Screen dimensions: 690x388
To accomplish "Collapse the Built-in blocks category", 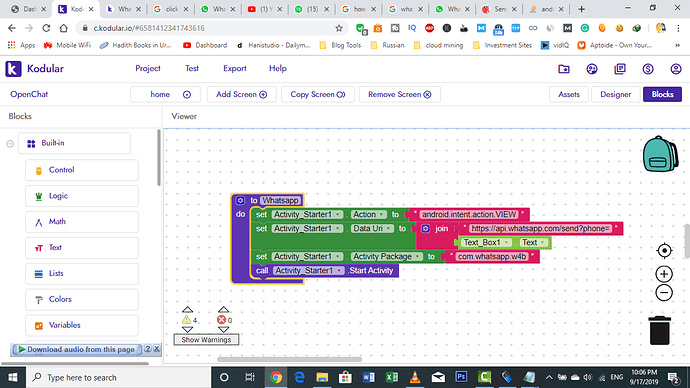I will pyautogui.click(x=10, y=144).
